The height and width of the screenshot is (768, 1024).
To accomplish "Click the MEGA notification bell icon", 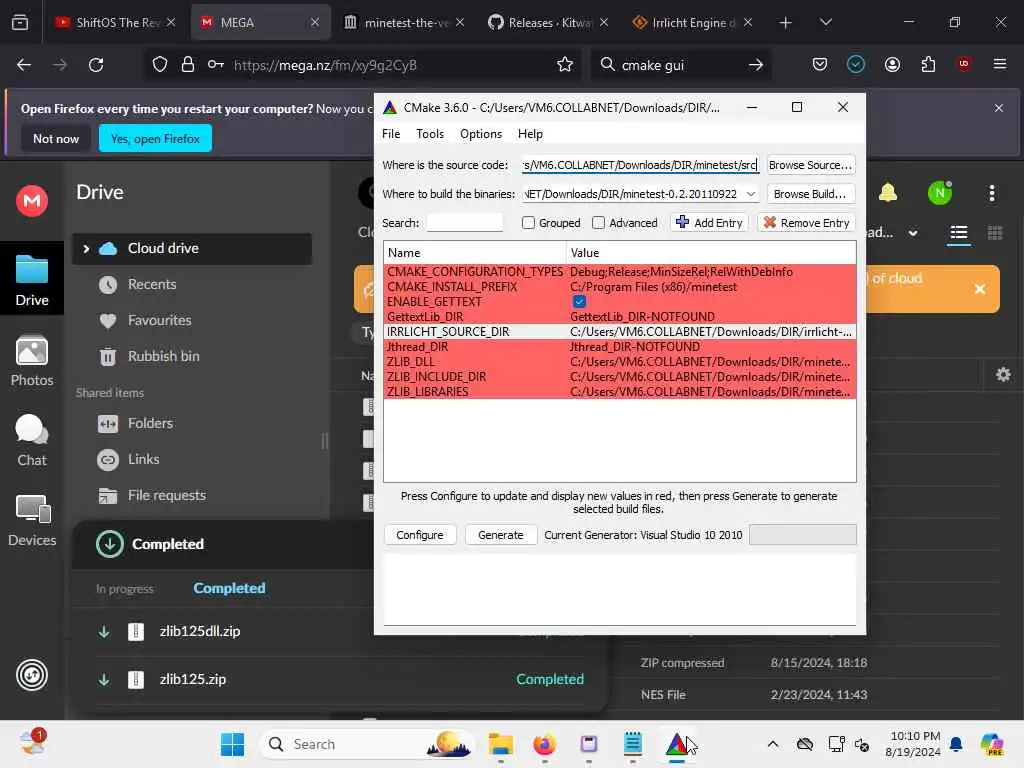I will click(888, 193).
